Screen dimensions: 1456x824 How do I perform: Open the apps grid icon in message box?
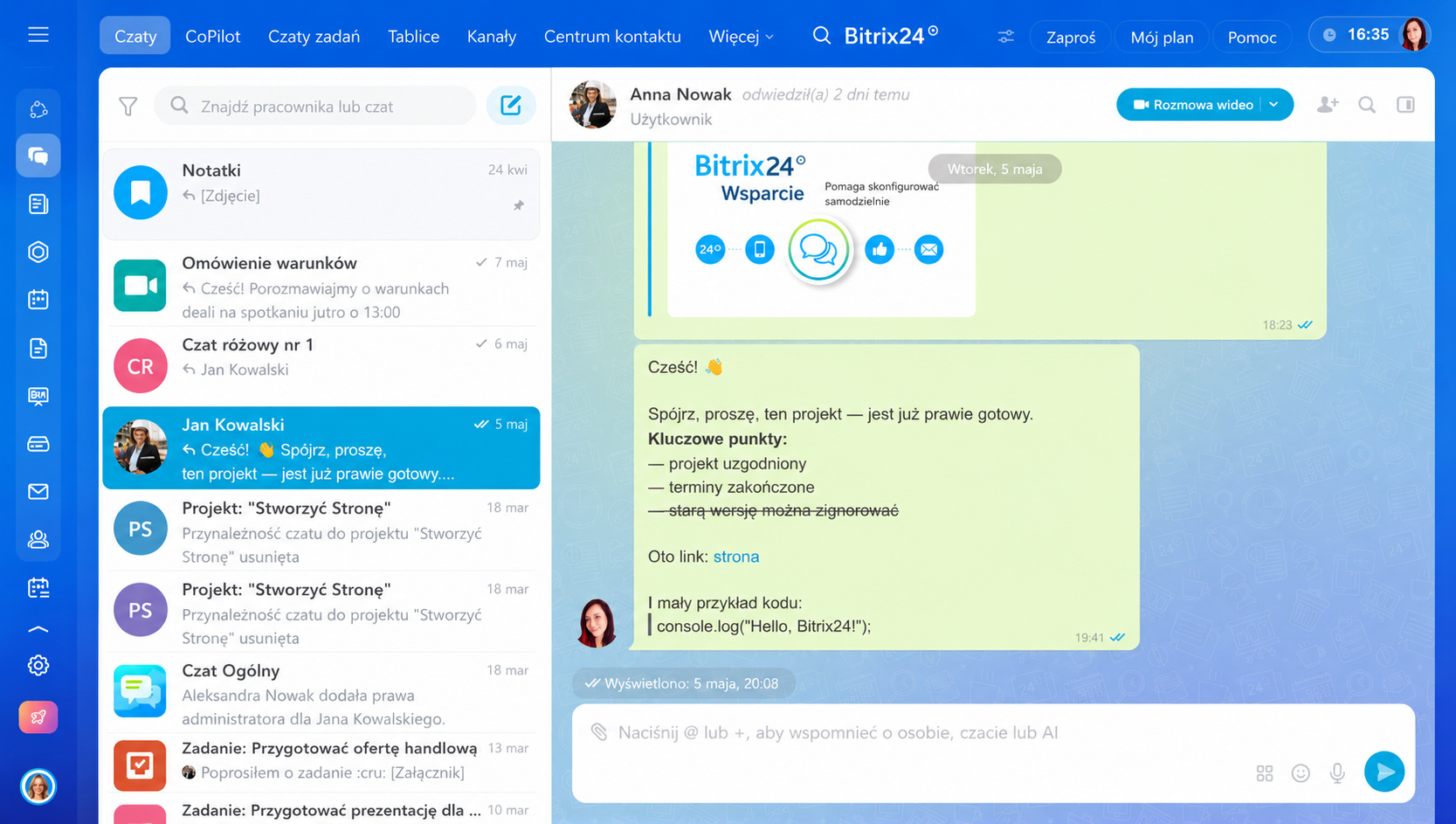(x=1265, y=773)
